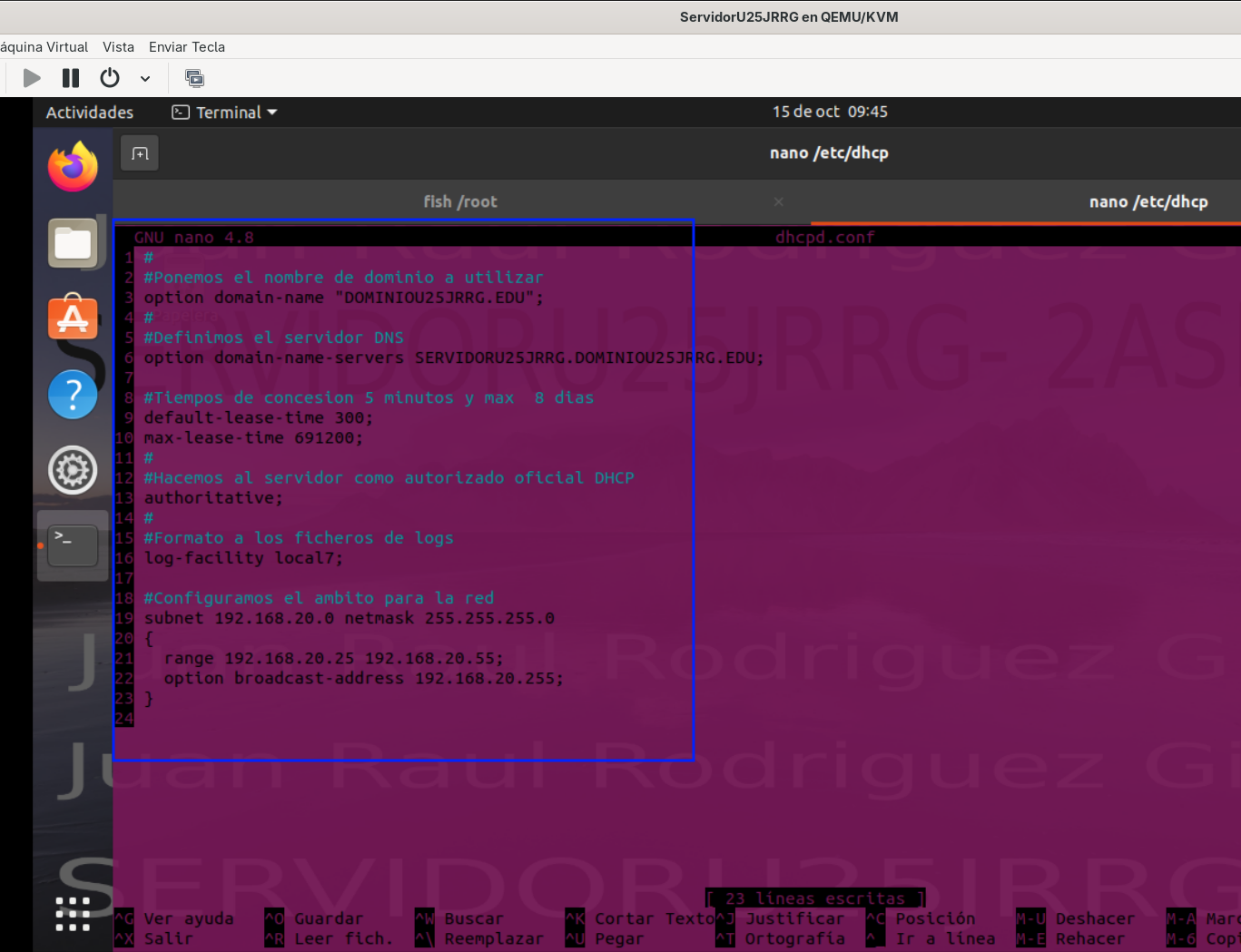Click the closing brace on line 23
The height and width of the screenshot is (952, 1241).
[149, 698]
